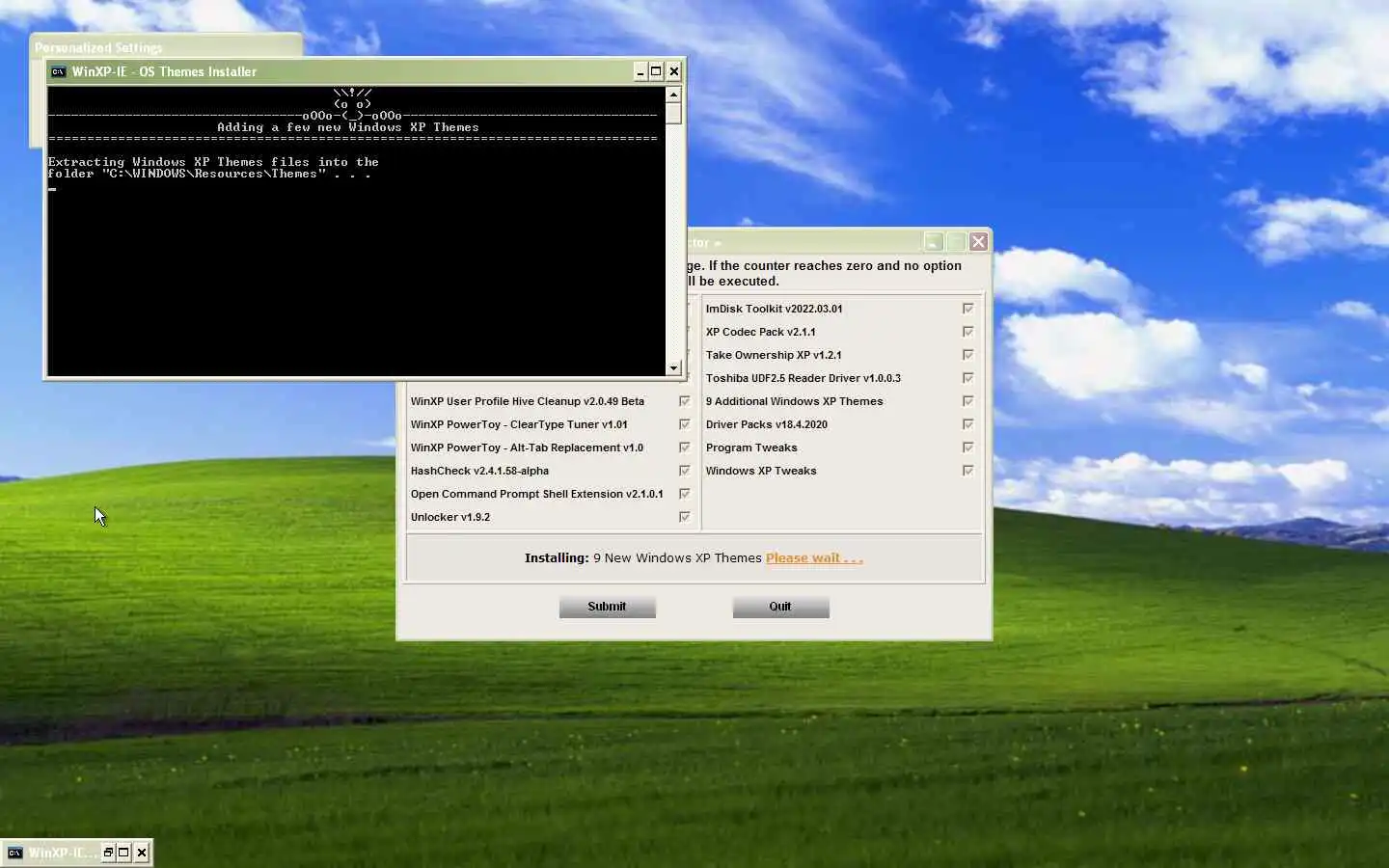
Task: Toggle Take Ownership XP v1.2.1 checkbox
Action: 967,355
